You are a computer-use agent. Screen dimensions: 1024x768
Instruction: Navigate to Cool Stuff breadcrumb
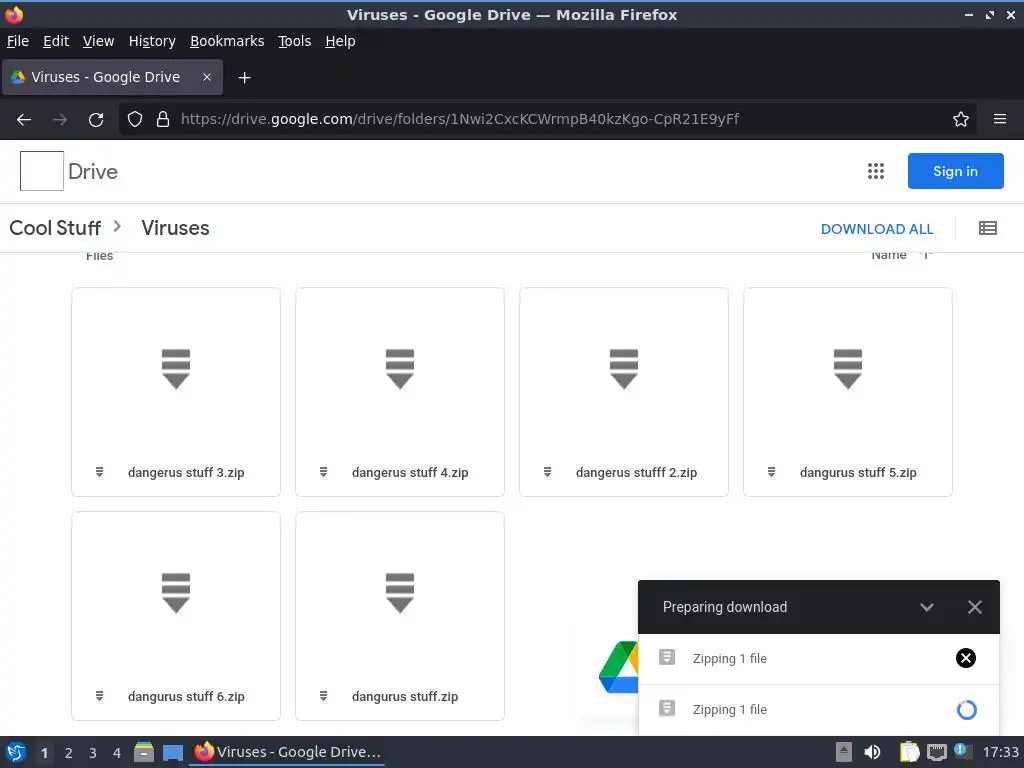pos(55,228)
